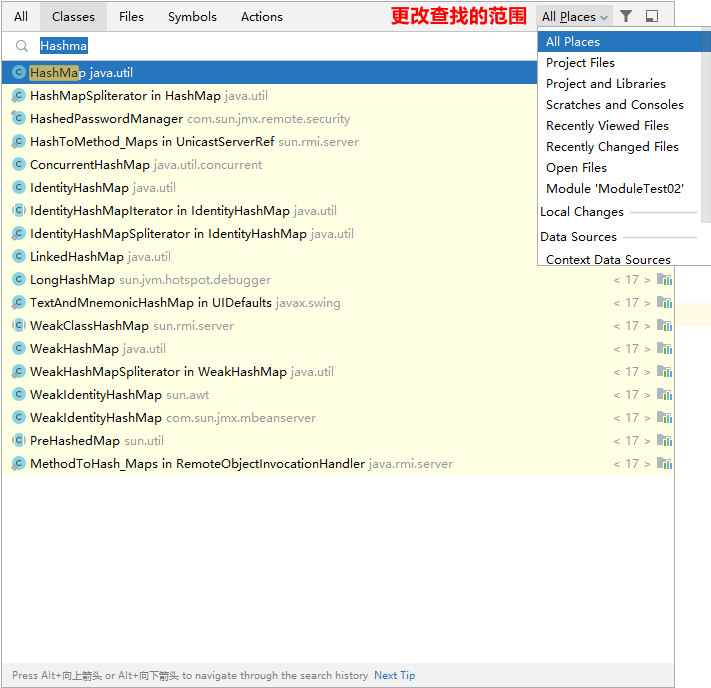Click the HashedPasswordManager class icon
This screenshot has height=688, width=711.
[x=19, y=118]
